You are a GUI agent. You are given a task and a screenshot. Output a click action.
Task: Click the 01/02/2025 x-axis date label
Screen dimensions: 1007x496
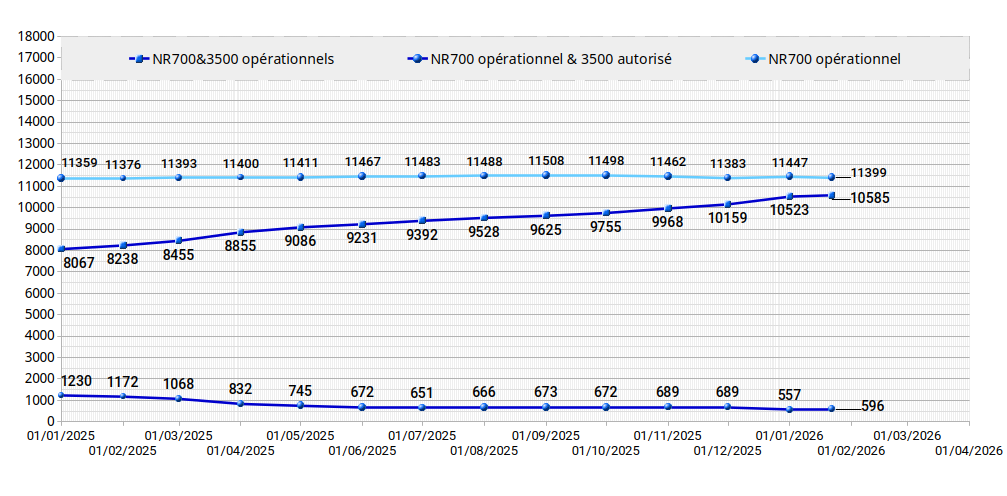click(123, 451)
